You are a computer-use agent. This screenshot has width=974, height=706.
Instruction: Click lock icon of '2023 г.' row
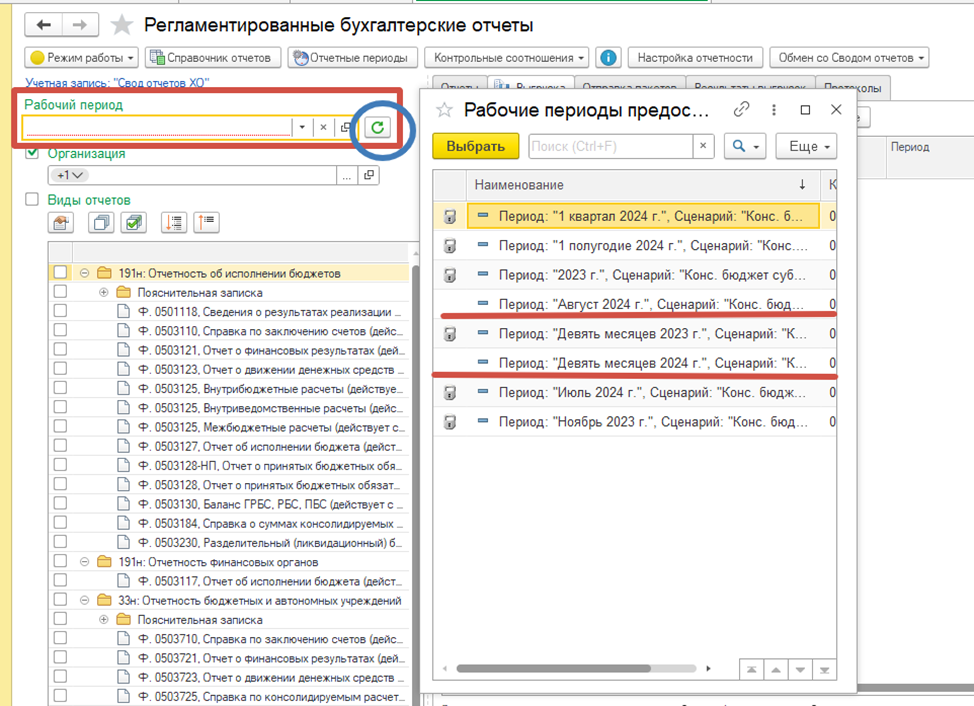coord(450,275)
